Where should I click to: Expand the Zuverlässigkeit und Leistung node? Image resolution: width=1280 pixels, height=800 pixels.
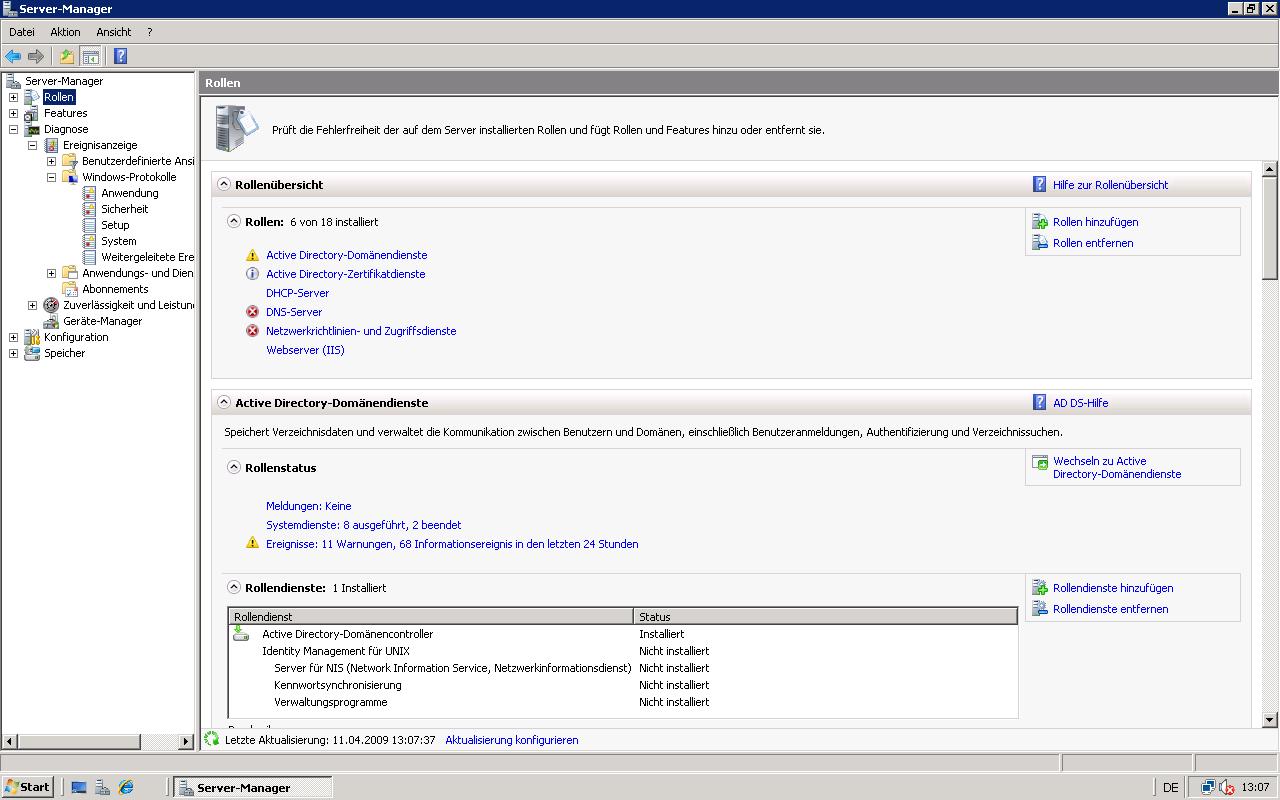(32, 305)
